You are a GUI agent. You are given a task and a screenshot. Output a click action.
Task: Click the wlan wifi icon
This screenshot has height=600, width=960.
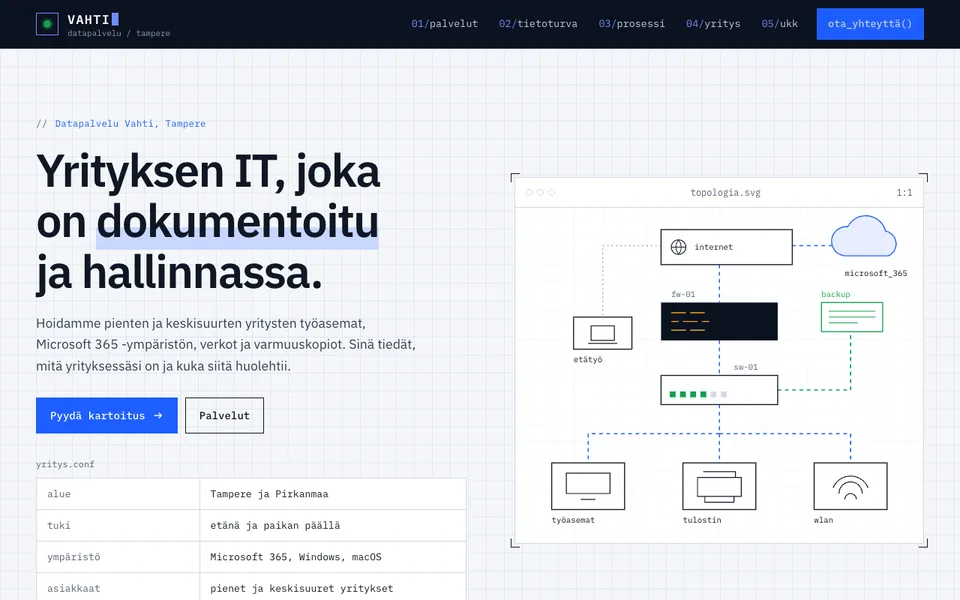pos(850,486)
